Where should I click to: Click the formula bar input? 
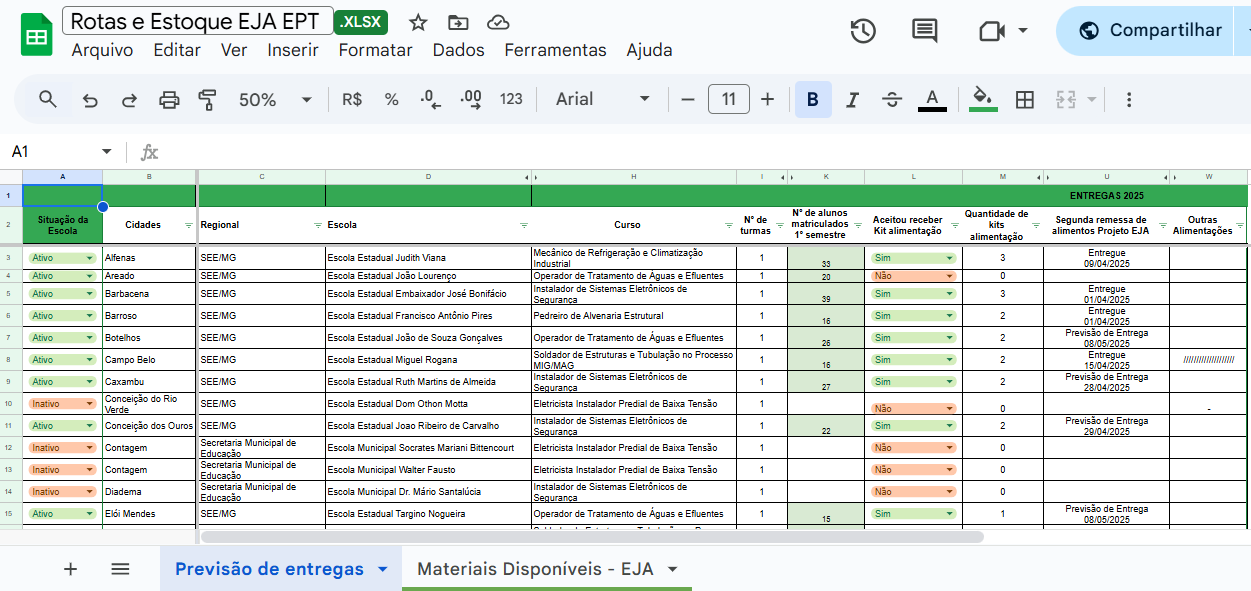pos(705,151)
